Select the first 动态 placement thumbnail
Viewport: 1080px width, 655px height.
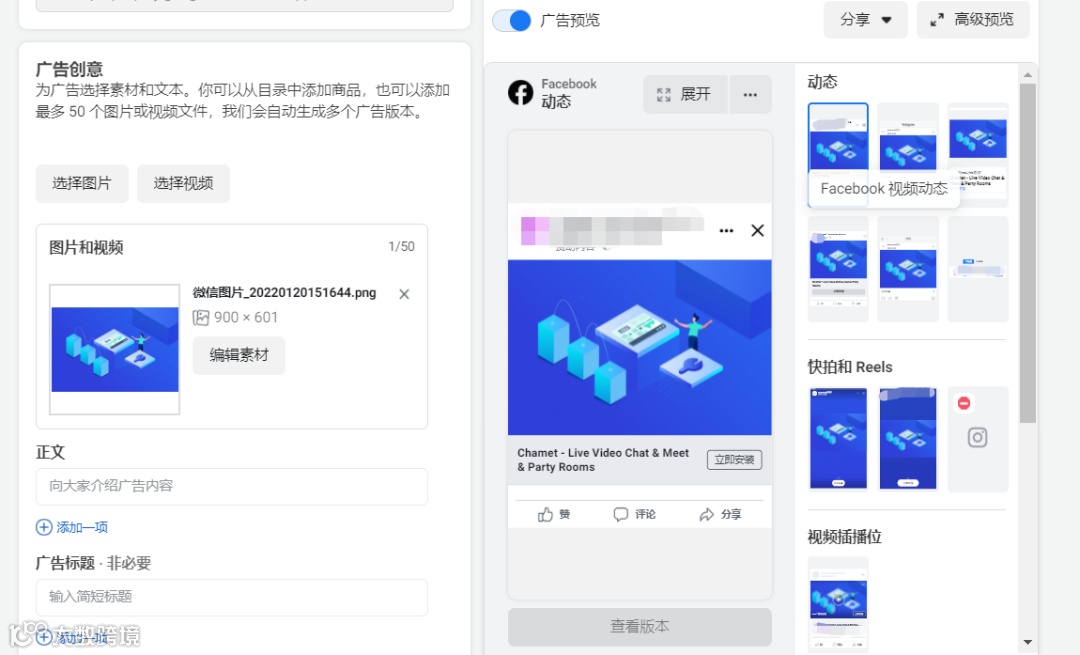point(838,154)
